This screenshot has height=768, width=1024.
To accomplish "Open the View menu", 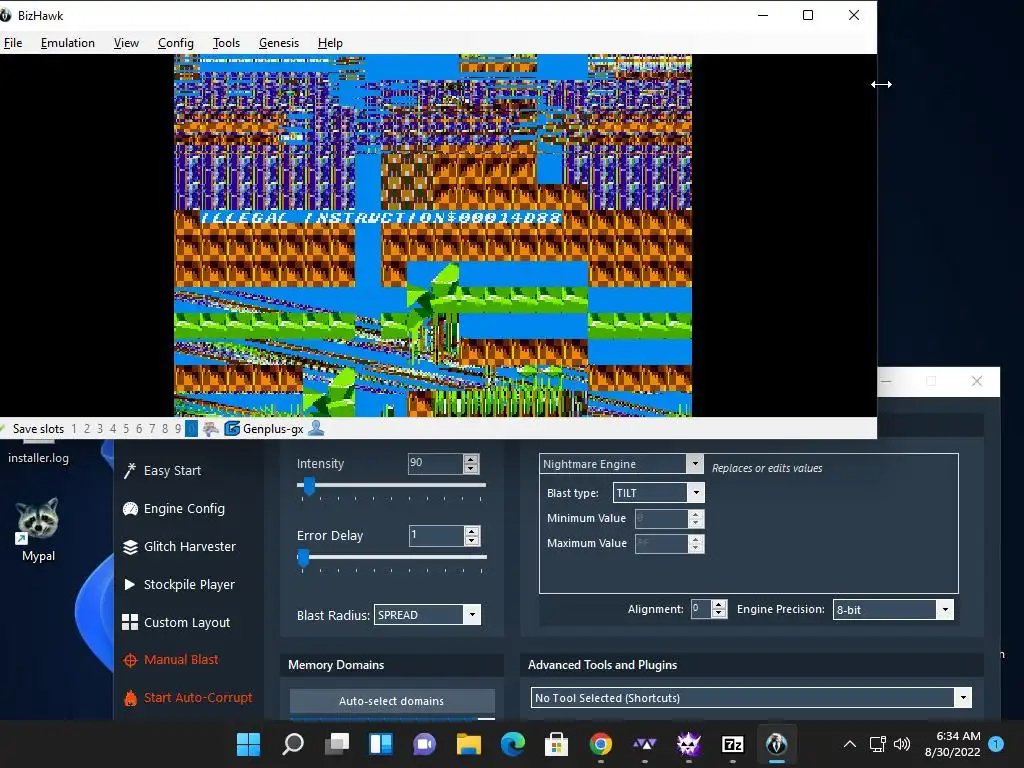I will (x=126, y=43).
